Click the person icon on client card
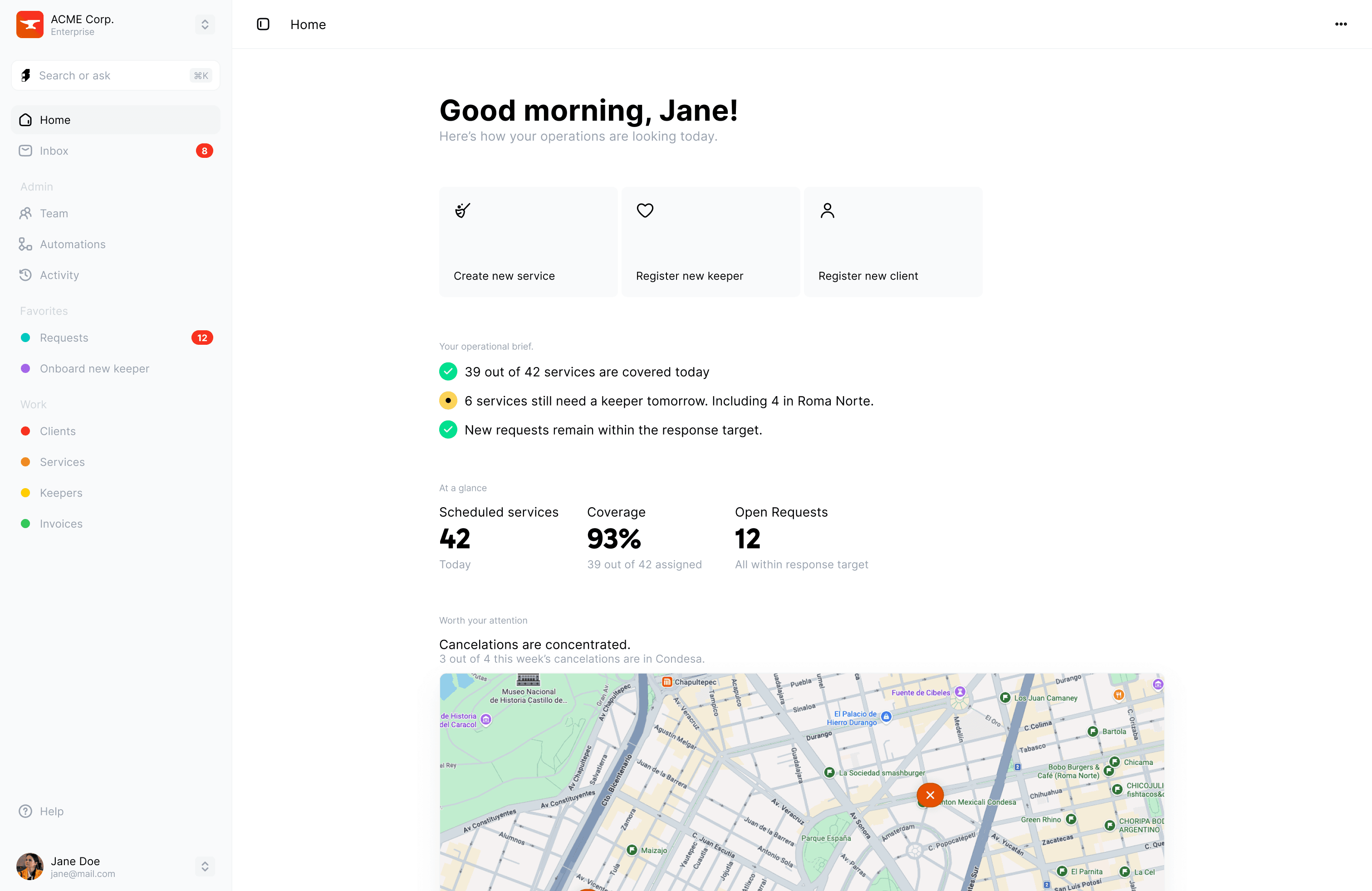 [x=827, y=211]
